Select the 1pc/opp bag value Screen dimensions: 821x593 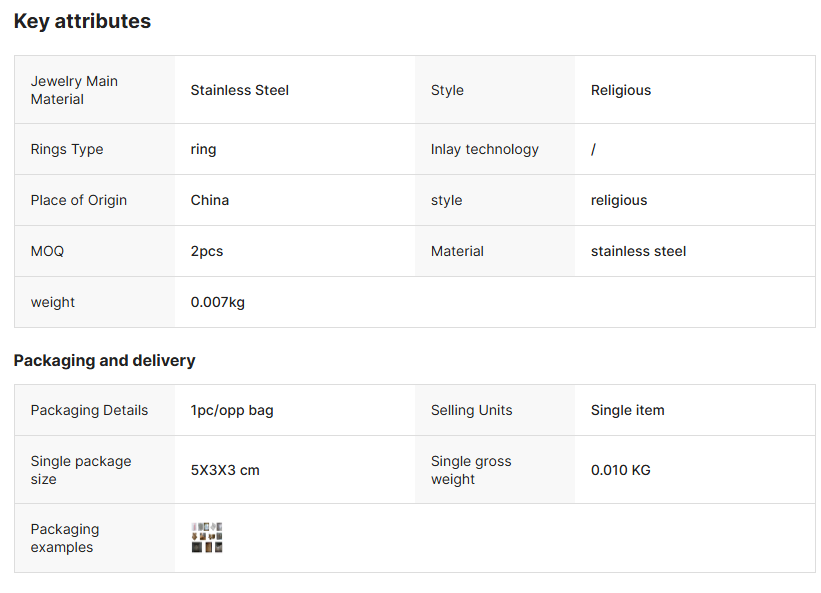pos(232,410)
